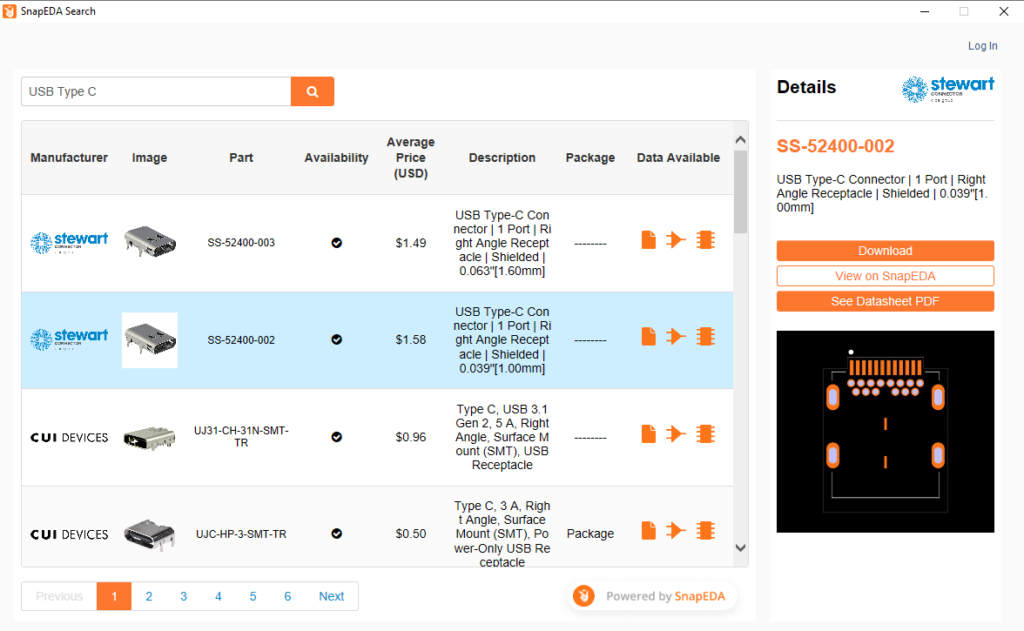This screenshot has width=1024, height=631.
Task: Click availability checkmark for SS-52400-002
Action: [x=336, y=340]
